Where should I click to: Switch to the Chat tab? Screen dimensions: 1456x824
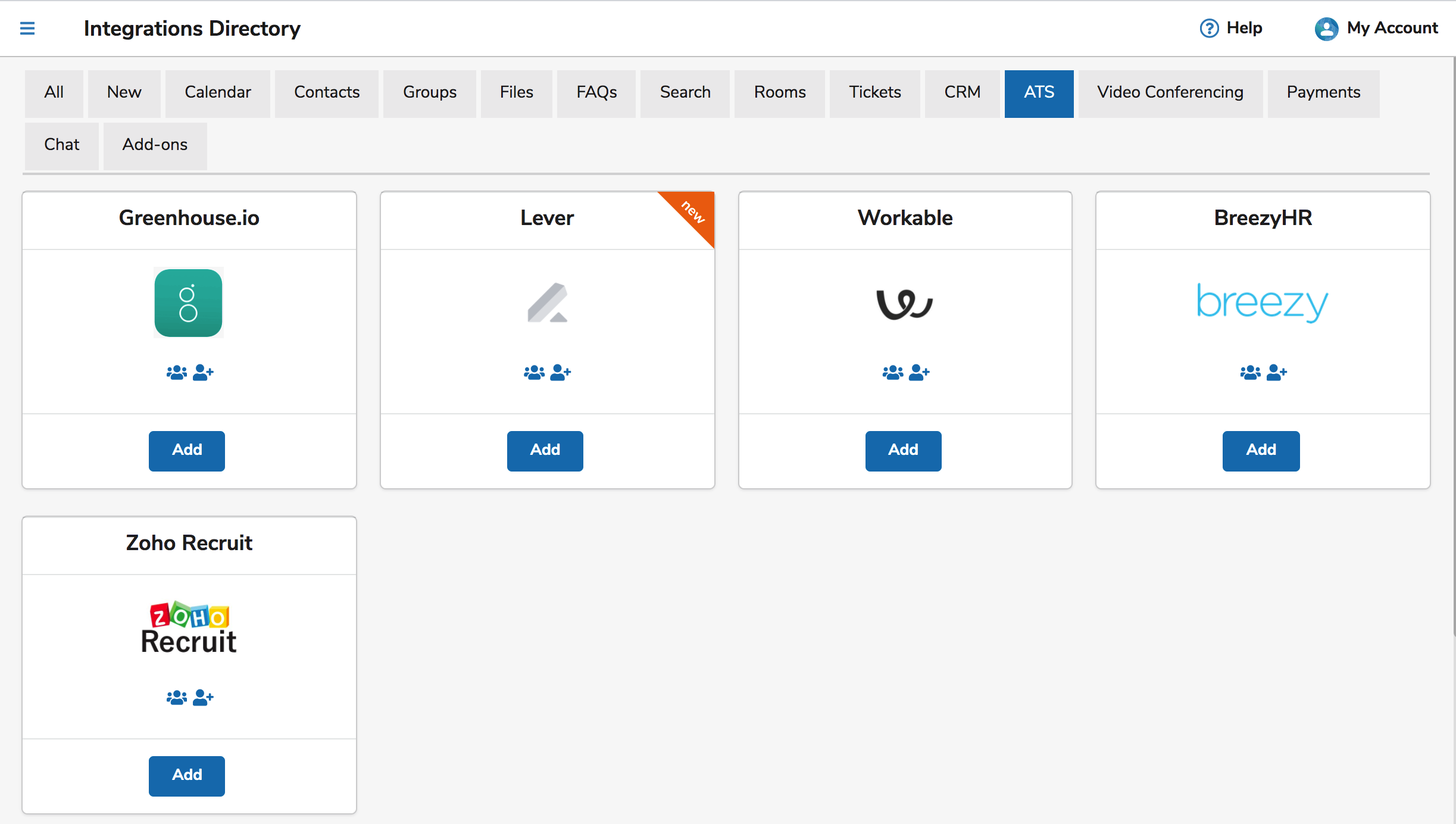click(x=62, y=145)
